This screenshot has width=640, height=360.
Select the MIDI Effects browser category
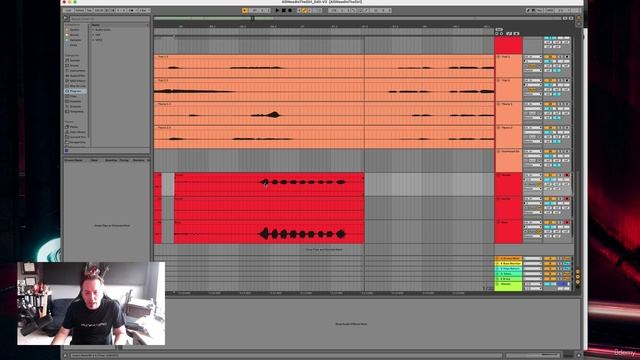77,81
